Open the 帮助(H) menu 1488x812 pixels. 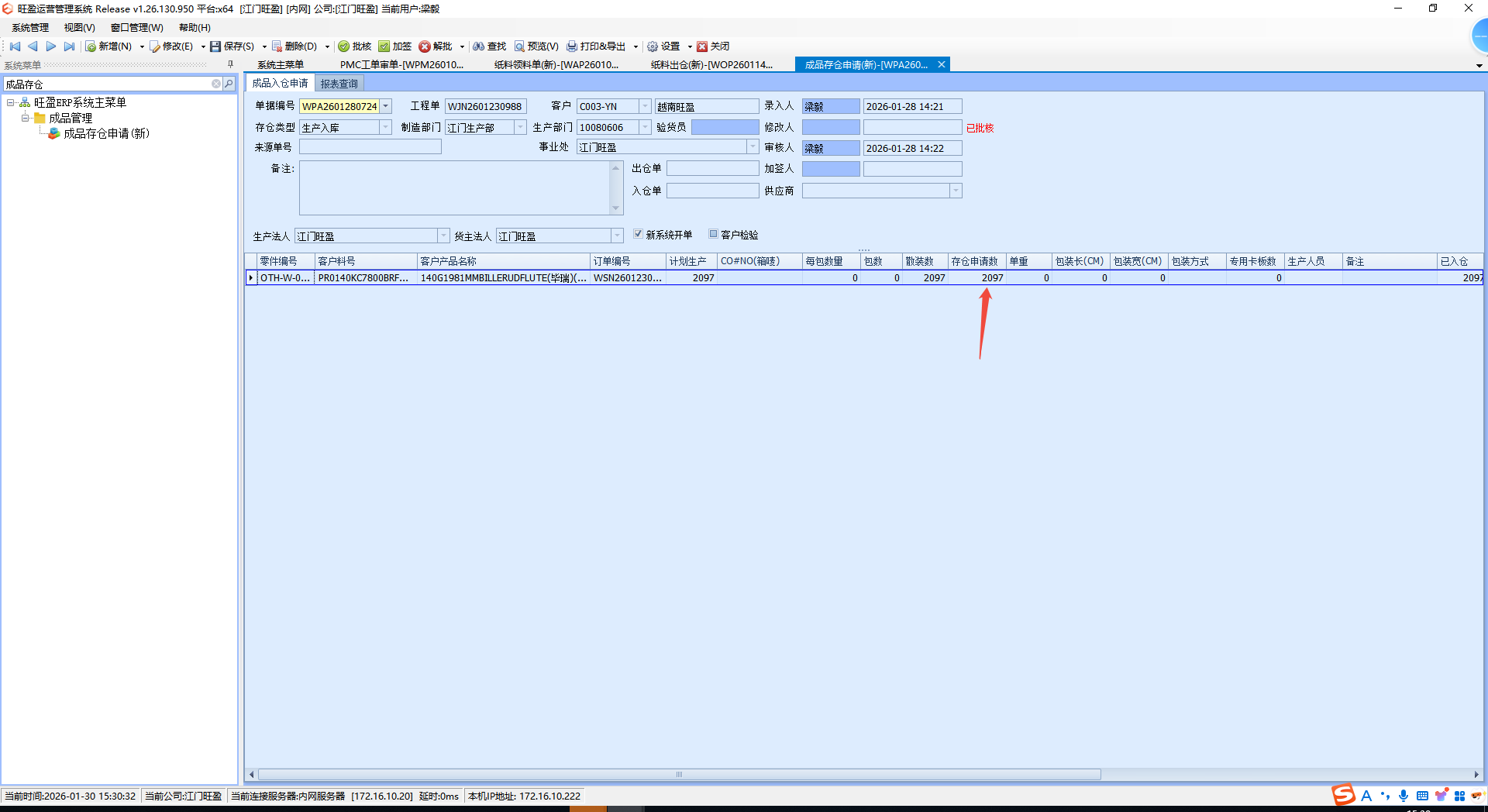coord(195,28)
